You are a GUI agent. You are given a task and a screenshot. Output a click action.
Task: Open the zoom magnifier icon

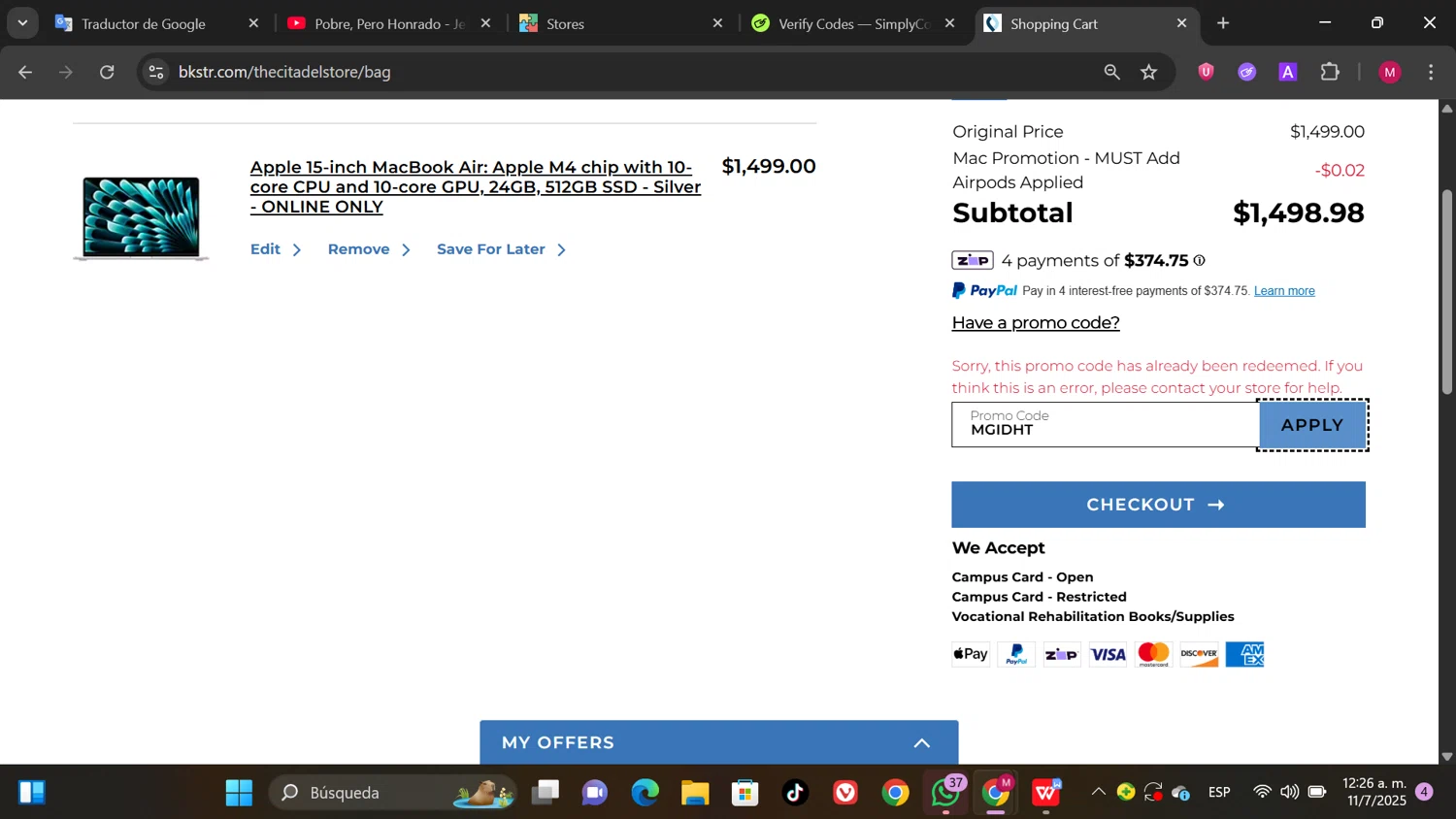point(1111,72)
